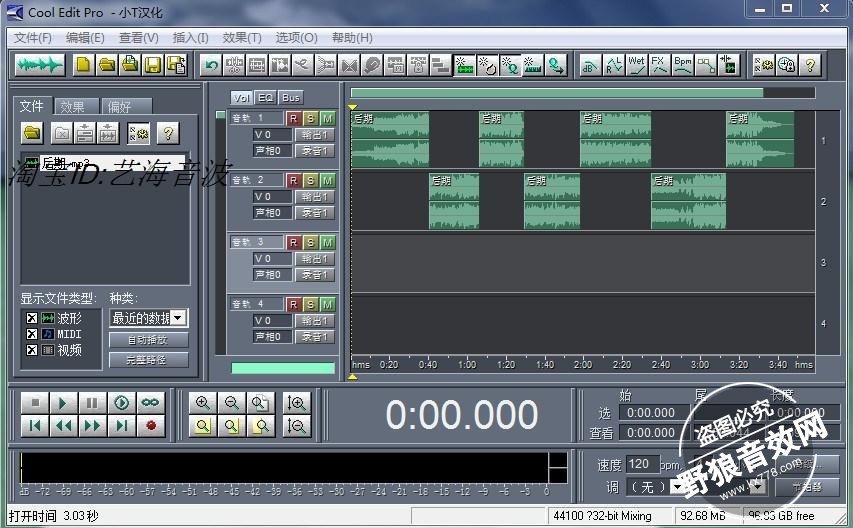Image resolution: width=853 pixels, height=528 pixels.
Task: Click the circled play-to-end button
Action: [121, 403]
